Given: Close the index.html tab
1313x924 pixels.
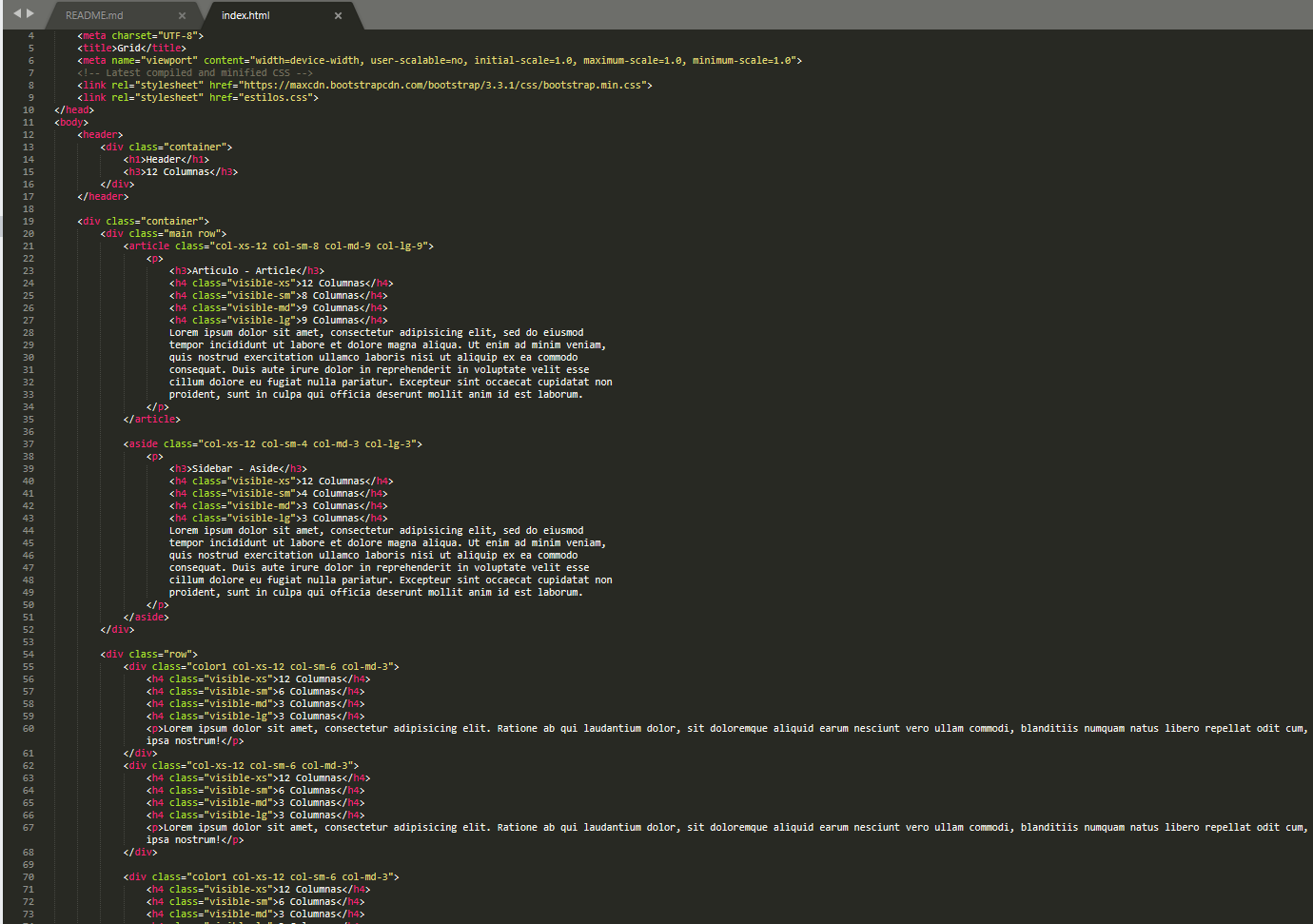Looking at the screenshot, I should pyautogui.click(x=338, y=15).
